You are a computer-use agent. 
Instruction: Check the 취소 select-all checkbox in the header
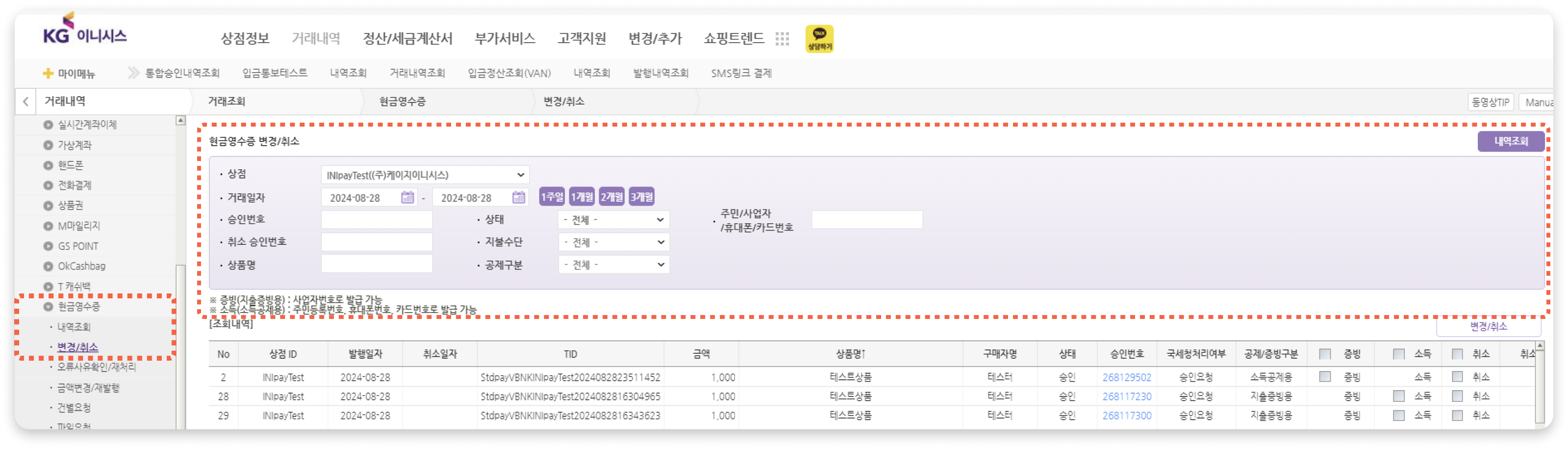[x=1457, y=354]
